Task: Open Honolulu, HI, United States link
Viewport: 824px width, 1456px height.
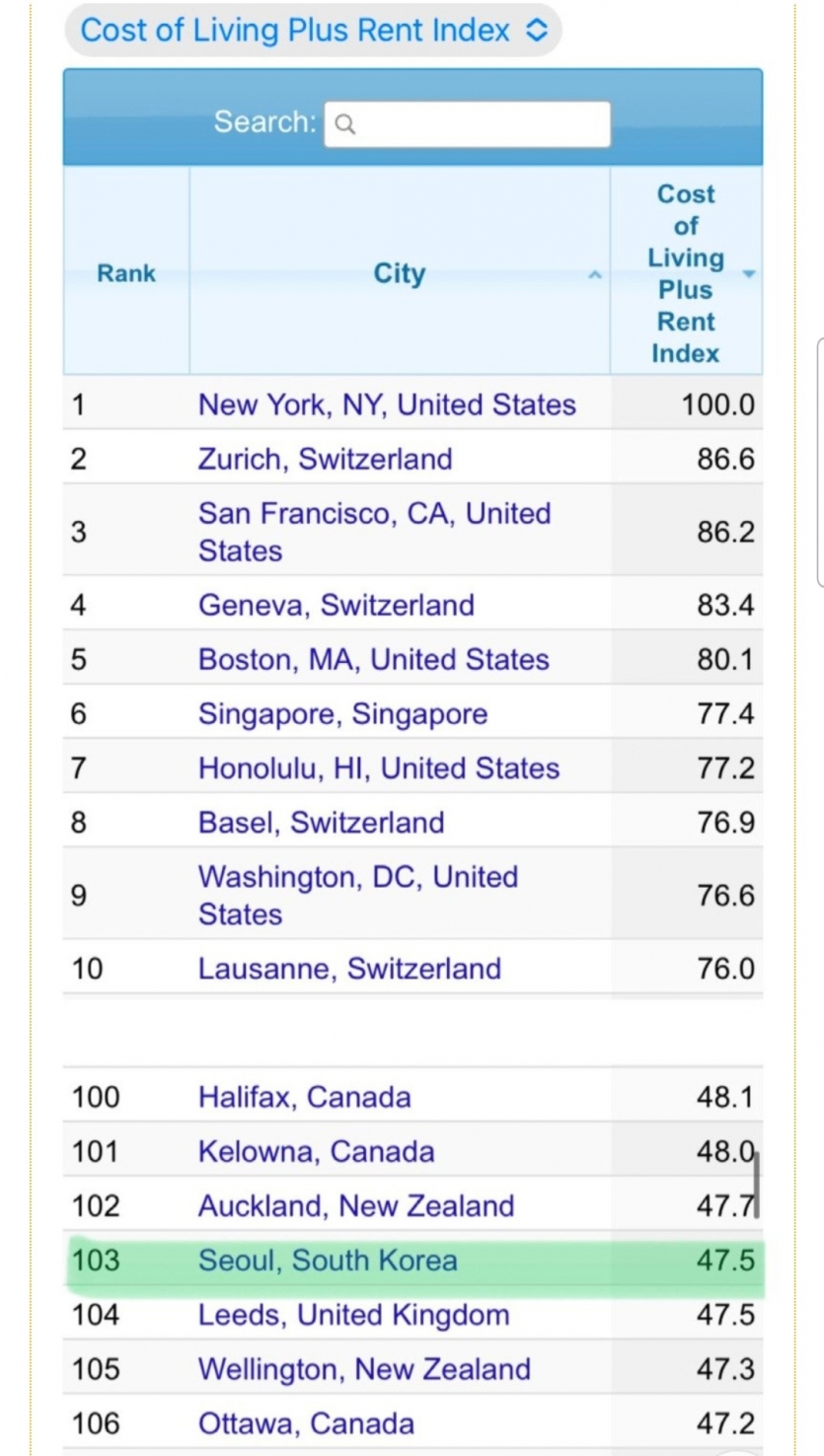Action: [379, 767]
